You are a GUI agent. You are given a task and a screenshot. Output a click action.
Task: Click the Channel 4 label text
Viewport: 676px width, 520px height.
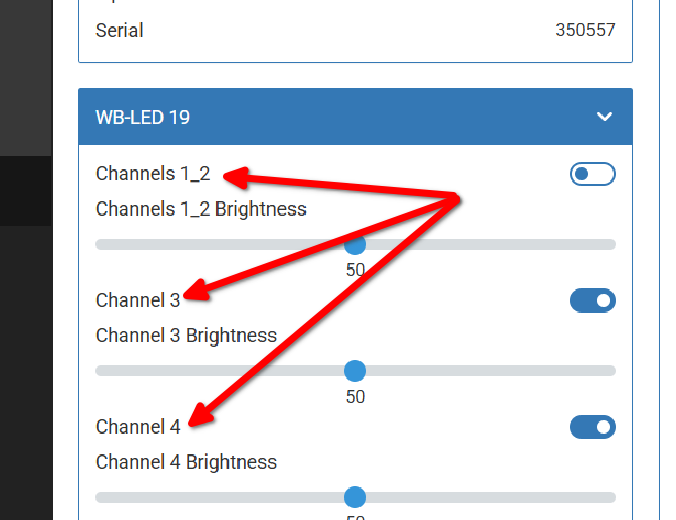coord(138,427)
